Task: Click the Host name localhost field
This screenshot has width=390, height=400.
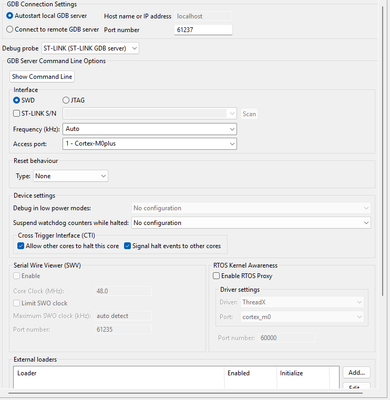Action: 203,16
